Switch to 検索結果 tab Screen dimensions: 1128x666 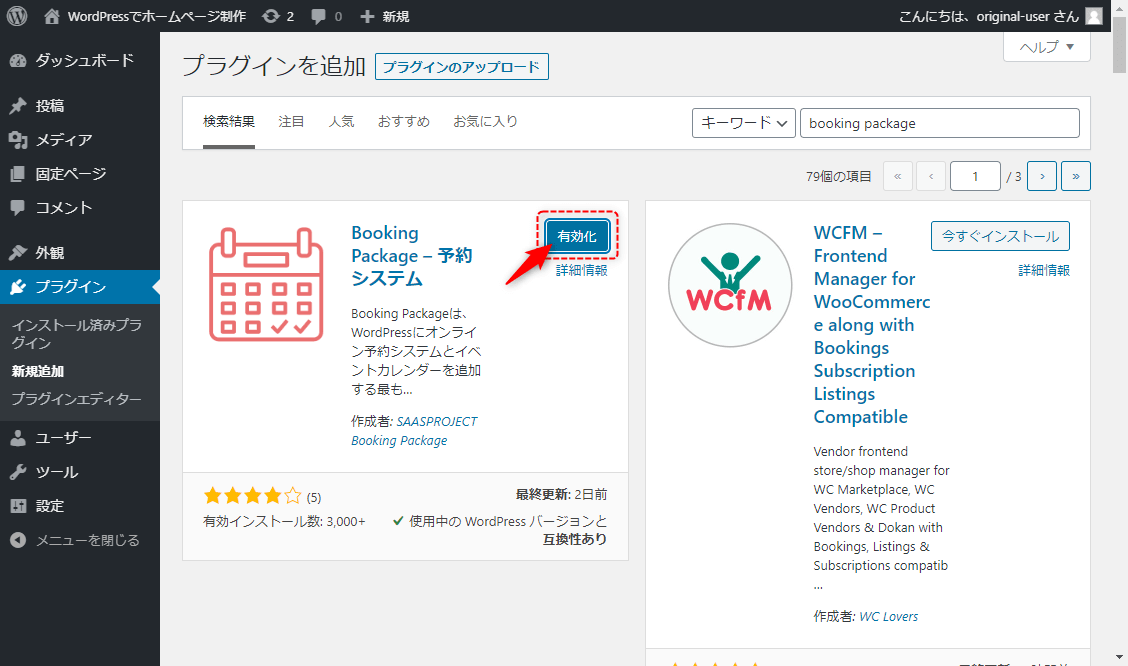(229, 122)
